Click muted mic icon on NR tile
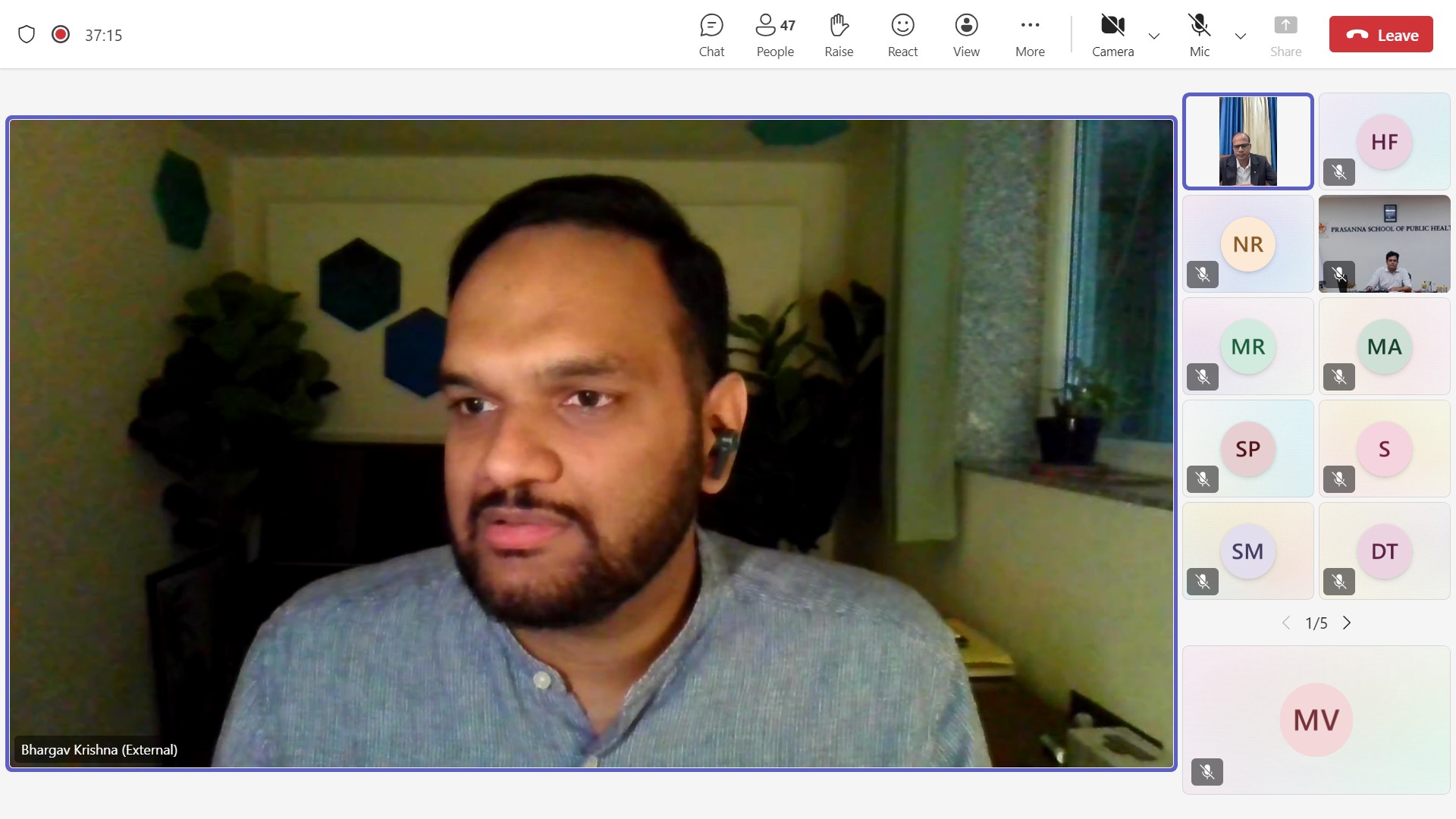 [1203, 275]
